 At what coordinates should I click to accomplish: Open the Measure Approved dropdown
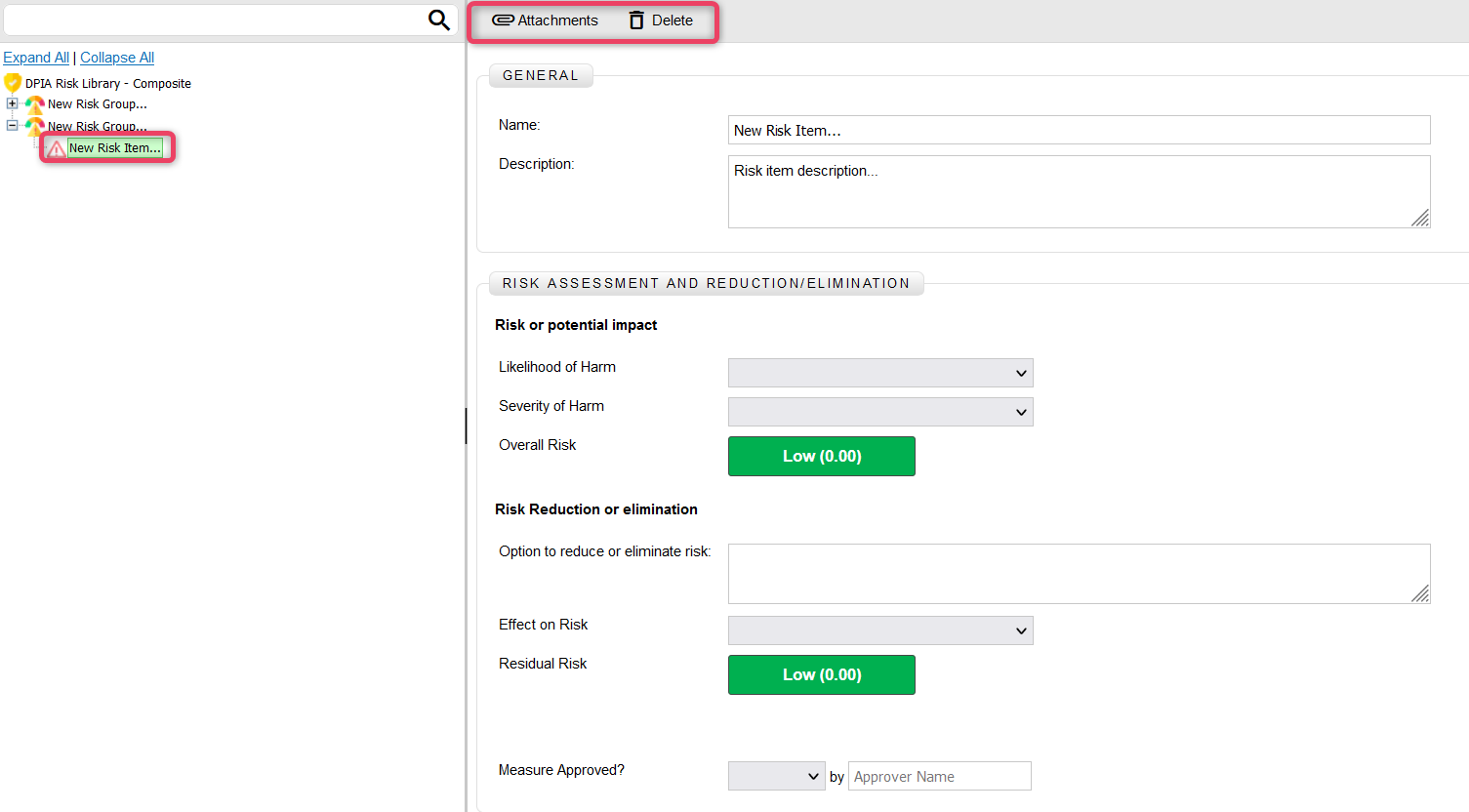777,776
